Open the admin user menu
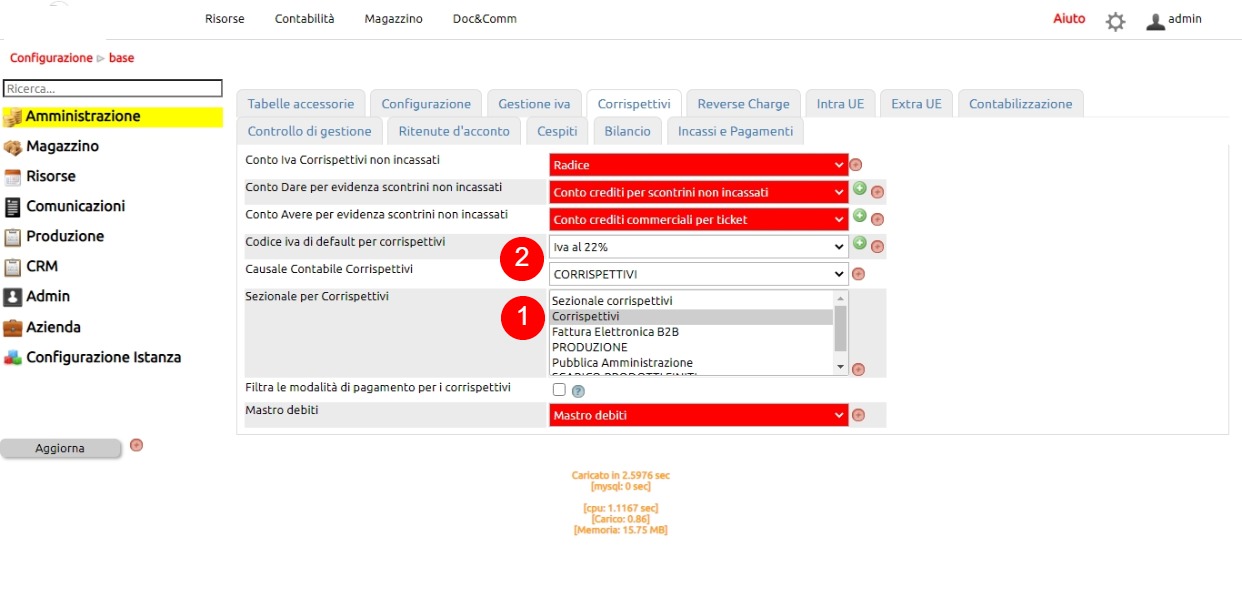This screenshot has width=1242, height=597. 1174,20
